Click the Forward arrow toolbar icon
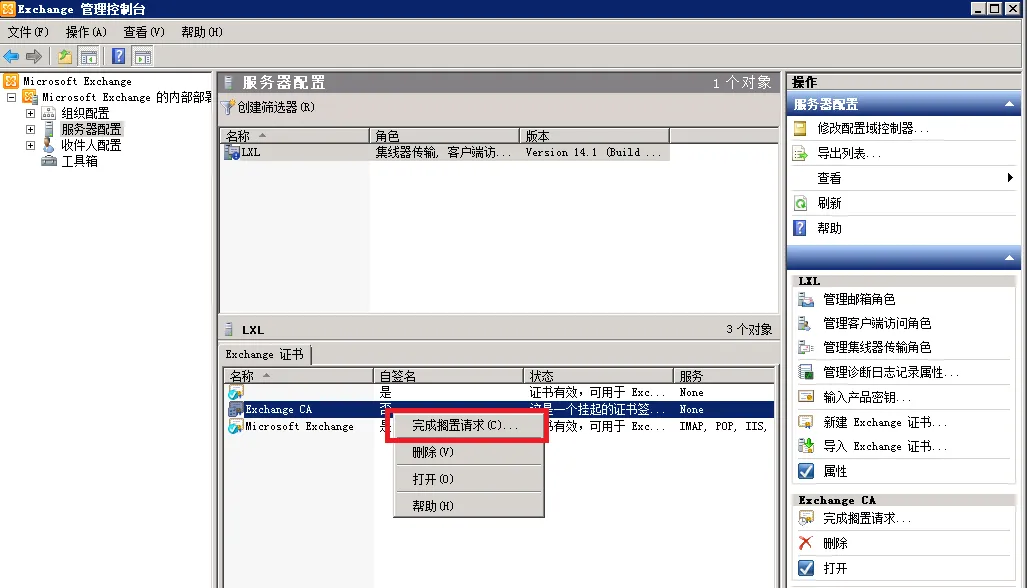Image resolution: width=1027 pixels, height=588 pixels. (34, 56)
